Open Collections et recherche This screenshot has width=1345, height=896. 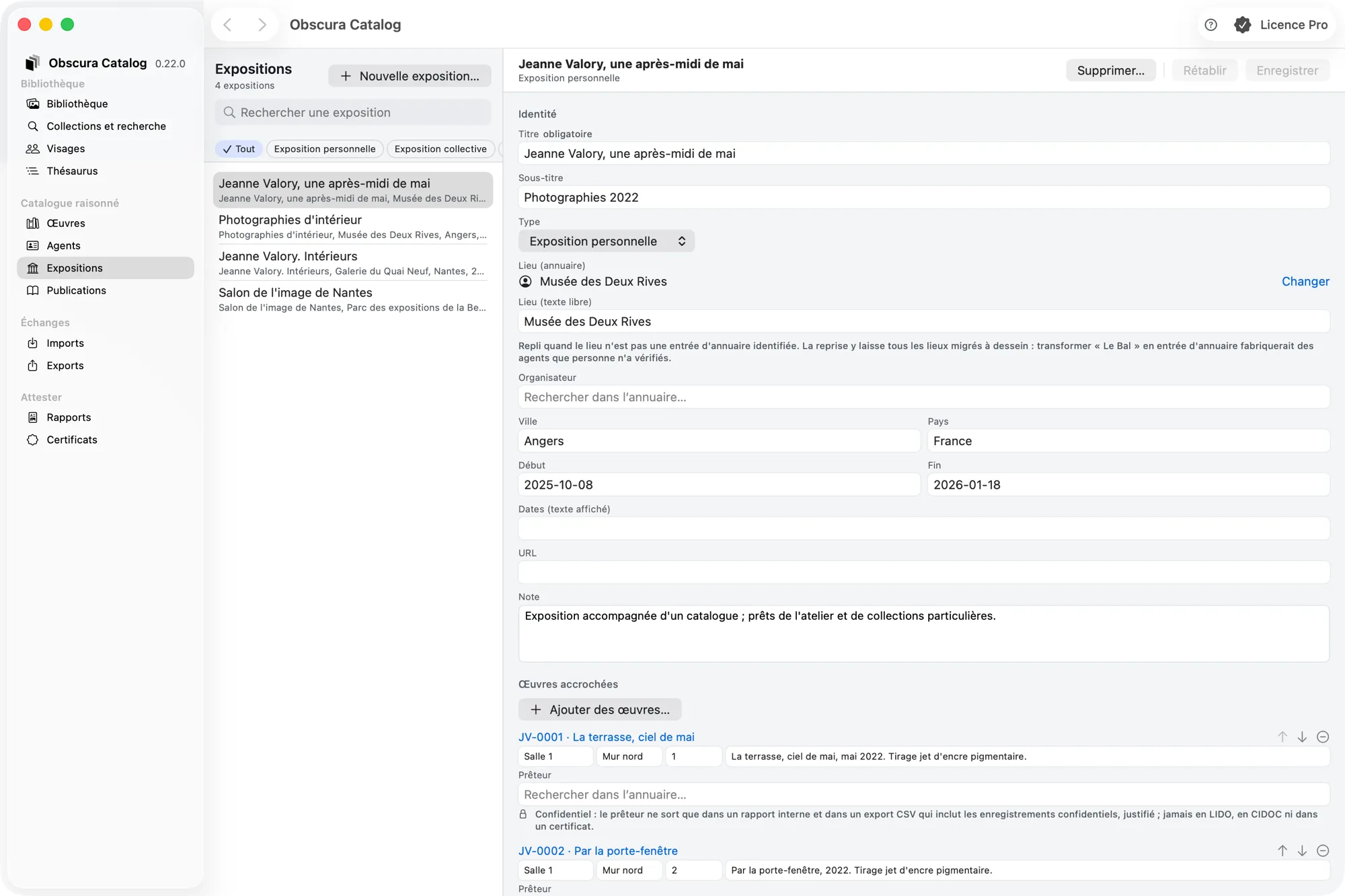[x=106, y=126]
